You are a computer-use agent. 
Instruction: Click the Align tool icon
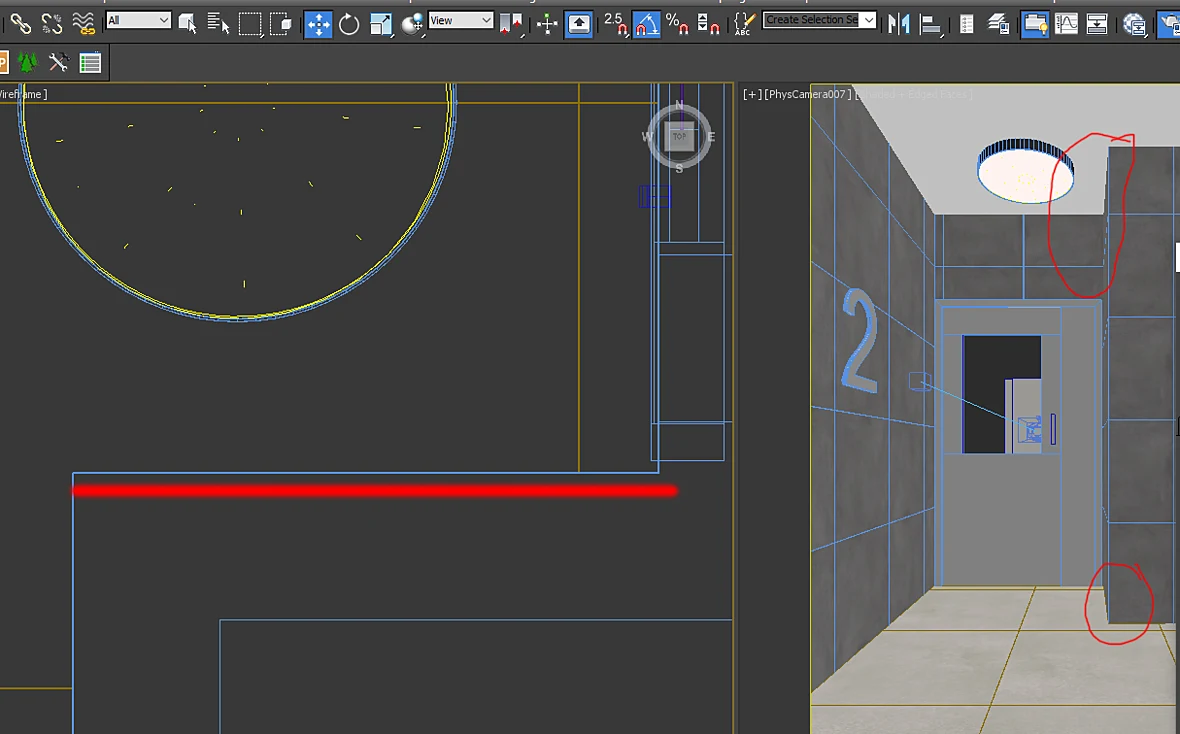(930, 24)
